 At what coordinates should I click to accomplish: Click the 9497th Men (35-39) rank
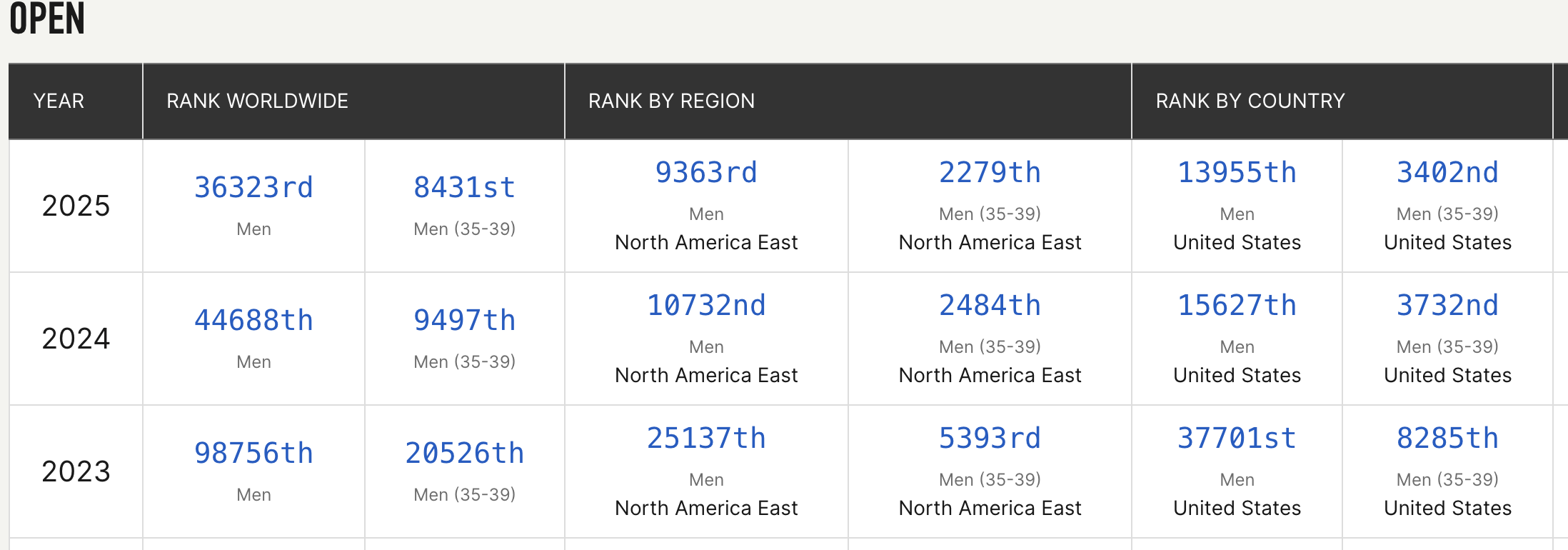pyautogui.click(x=464, y=321)
